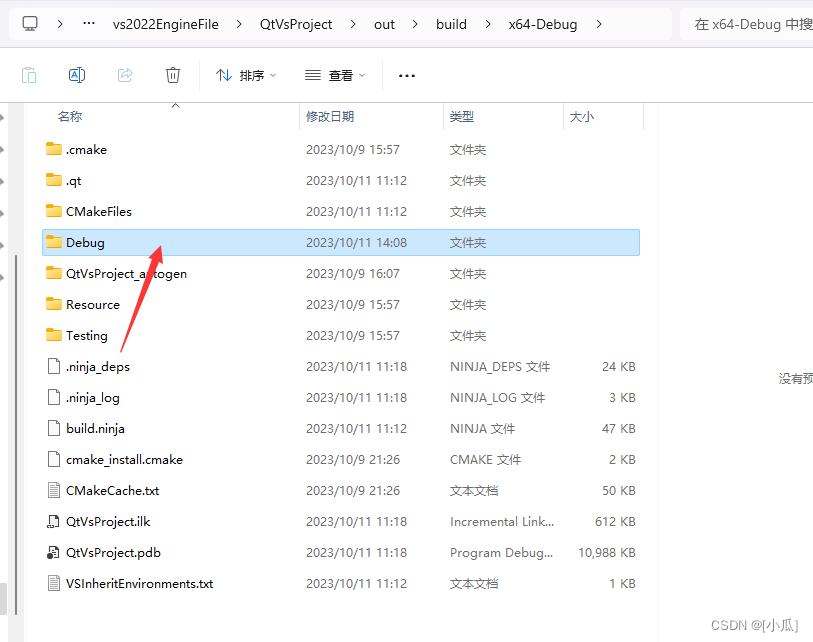
Task: Sort by 修改日期 column header
Action: point(330,117)
